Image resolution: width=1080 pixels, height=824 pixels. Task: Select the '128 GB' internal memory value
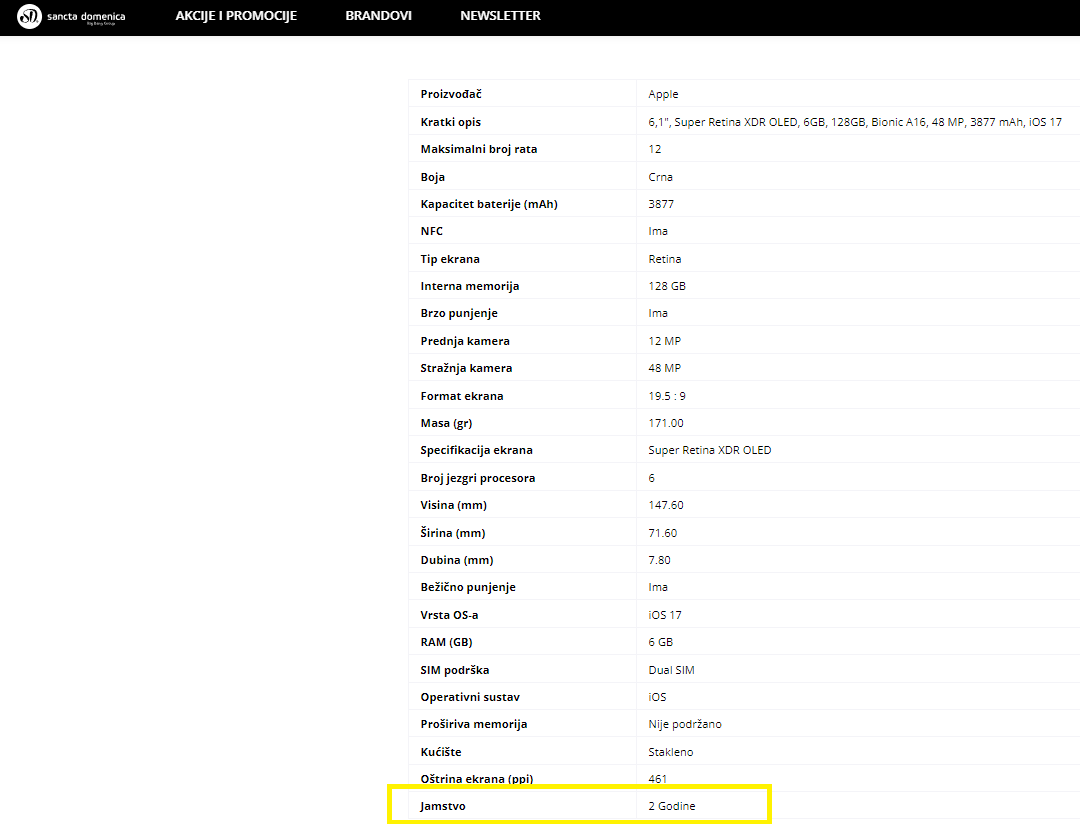(667, 286)
